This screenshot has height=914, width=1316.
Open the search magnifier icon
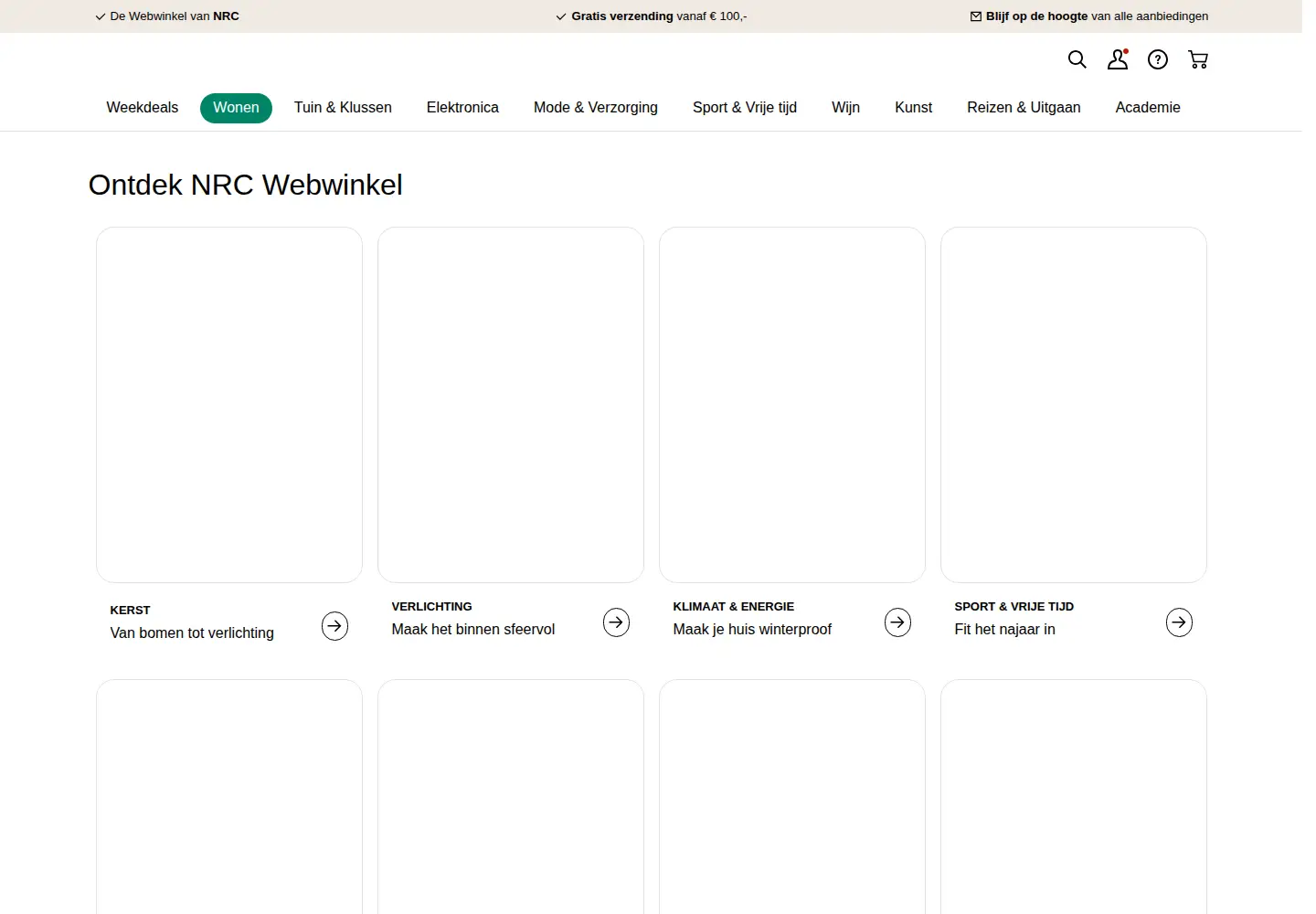click(x=1077, y=59)
